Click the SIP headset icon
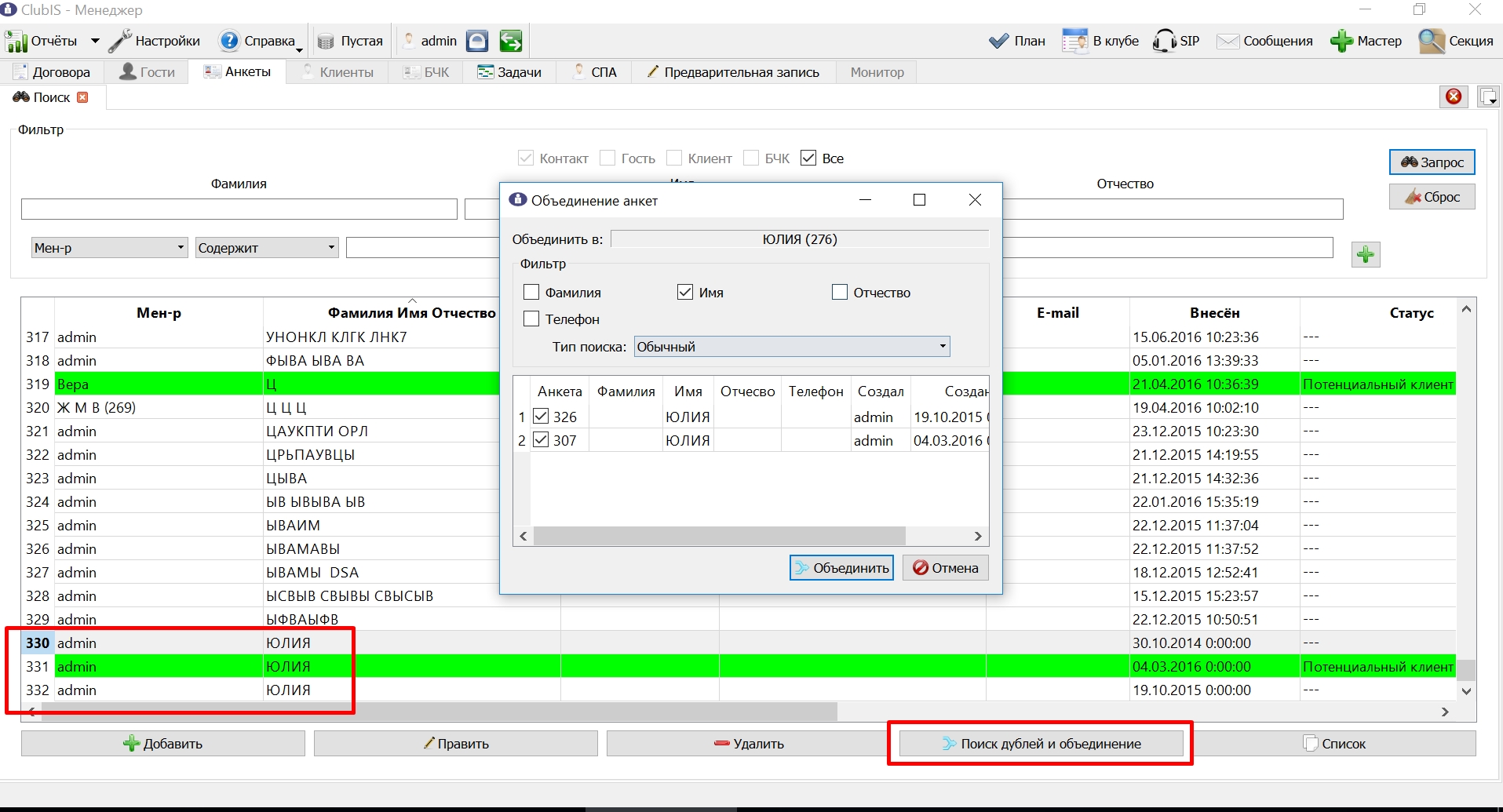The height and width of the screenshot is (812, 1503). tap(1164, 41)
